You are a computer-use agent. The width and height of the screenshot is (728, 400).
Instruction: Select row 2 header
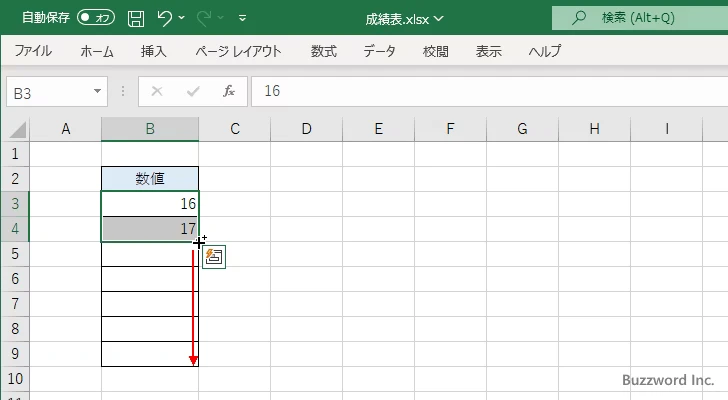pyautogui.click(x=15, y=179)
